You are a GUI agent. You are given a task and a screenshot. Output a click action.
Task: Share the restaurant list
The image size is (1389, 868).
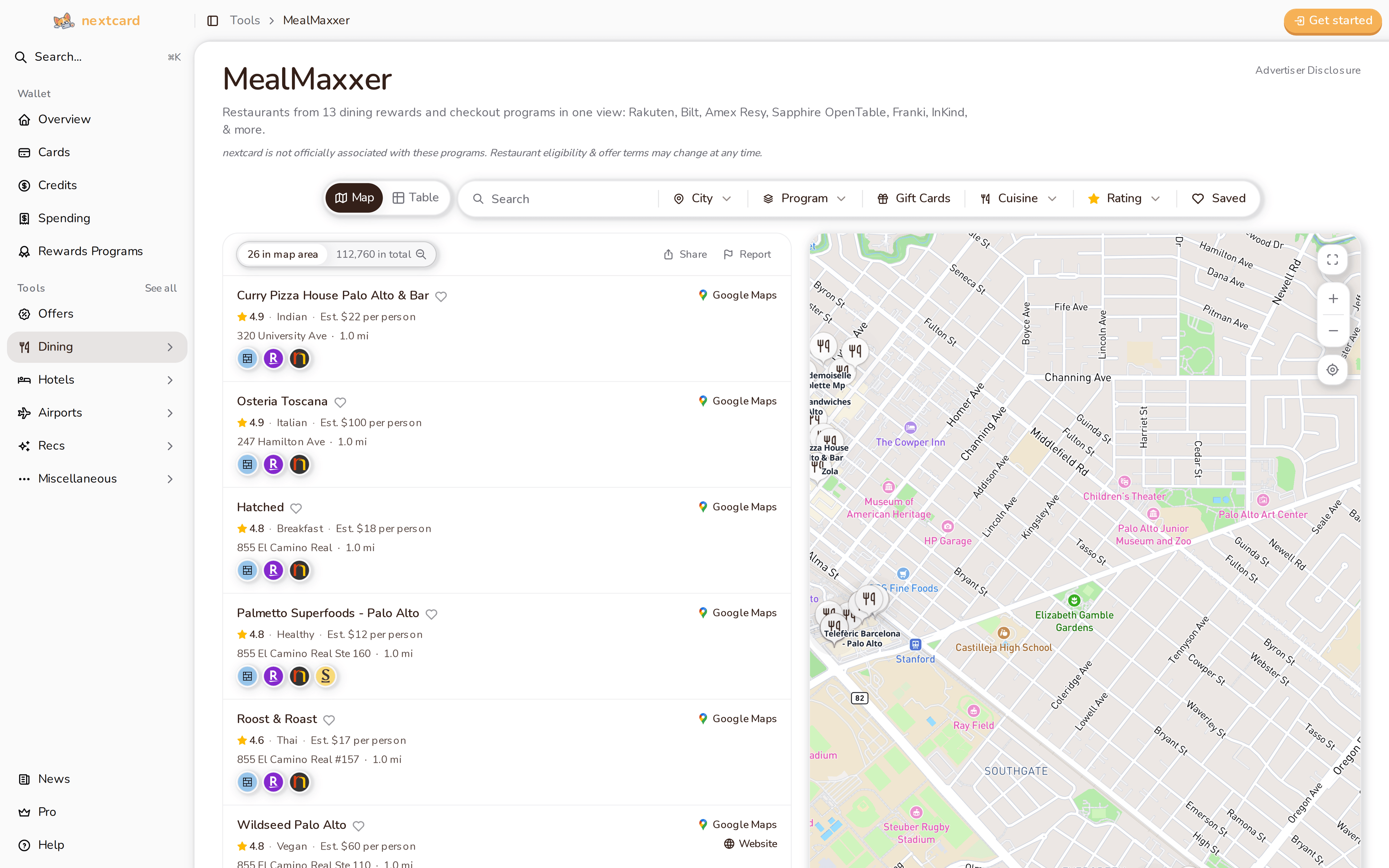685,254
